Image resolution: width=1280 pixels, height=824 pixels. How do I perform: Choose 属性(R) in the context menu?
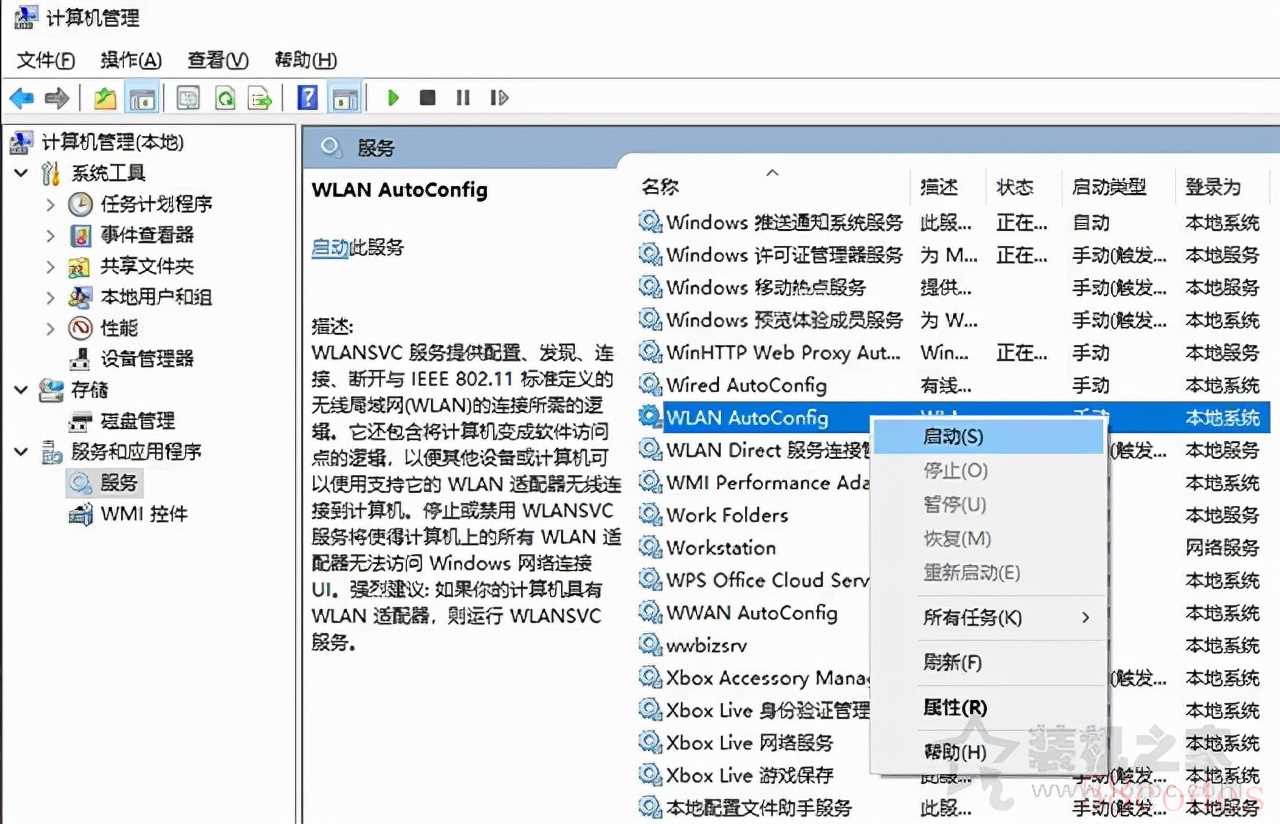pos(954,708)
